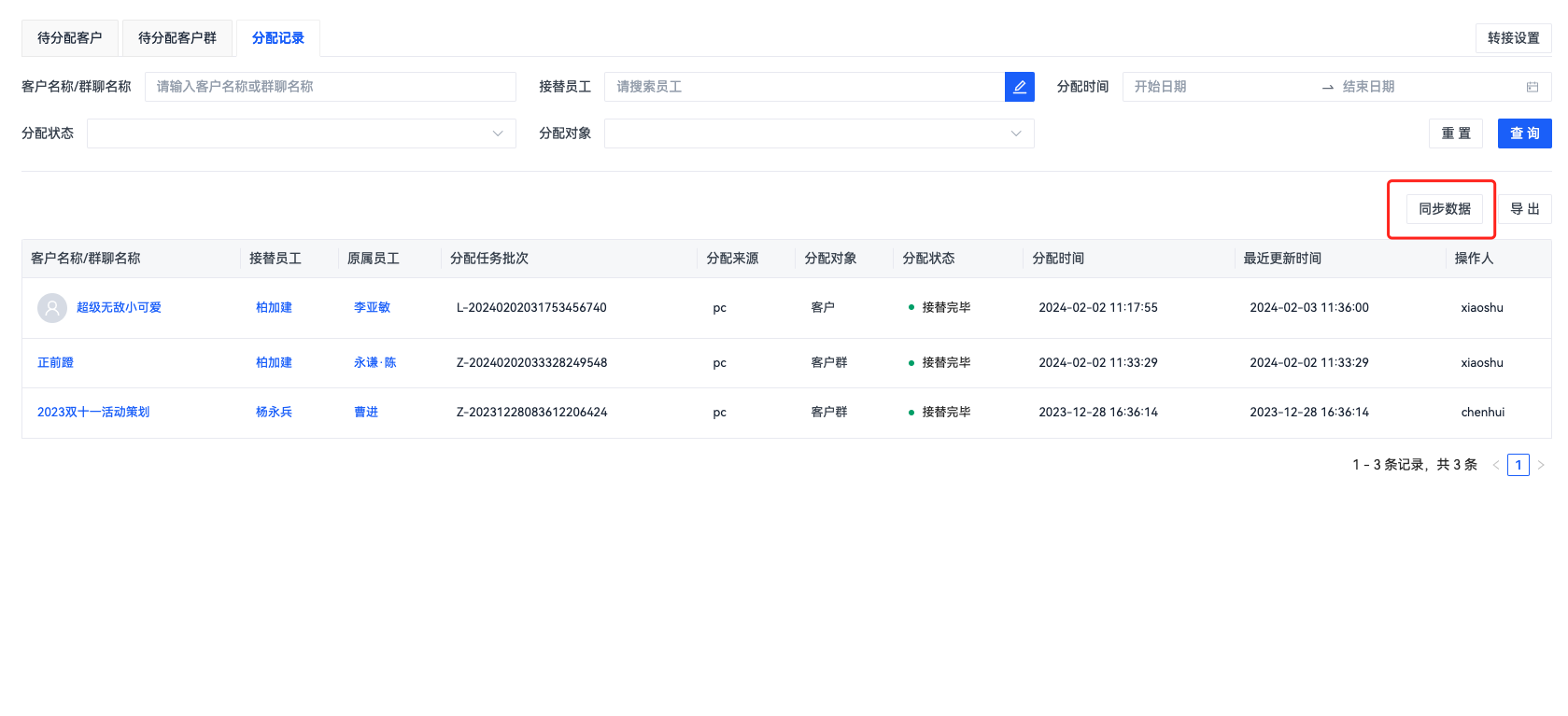
Task: Open the calendar icon in date range
Action: tap(1533, 87)
